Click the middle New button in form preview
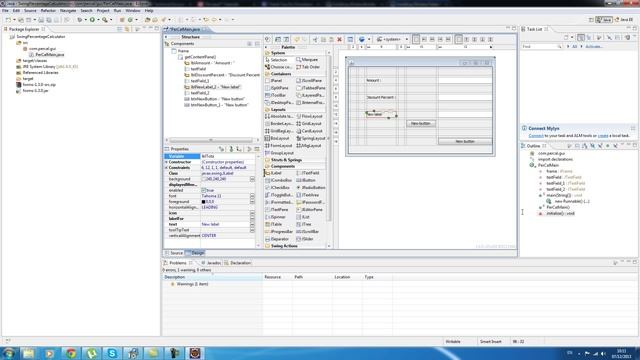 421,123
